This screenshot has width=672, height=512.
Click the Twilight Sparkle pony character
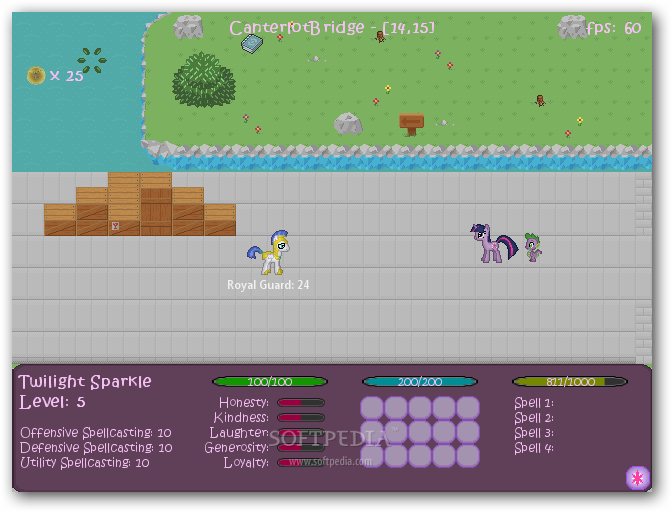494,243
